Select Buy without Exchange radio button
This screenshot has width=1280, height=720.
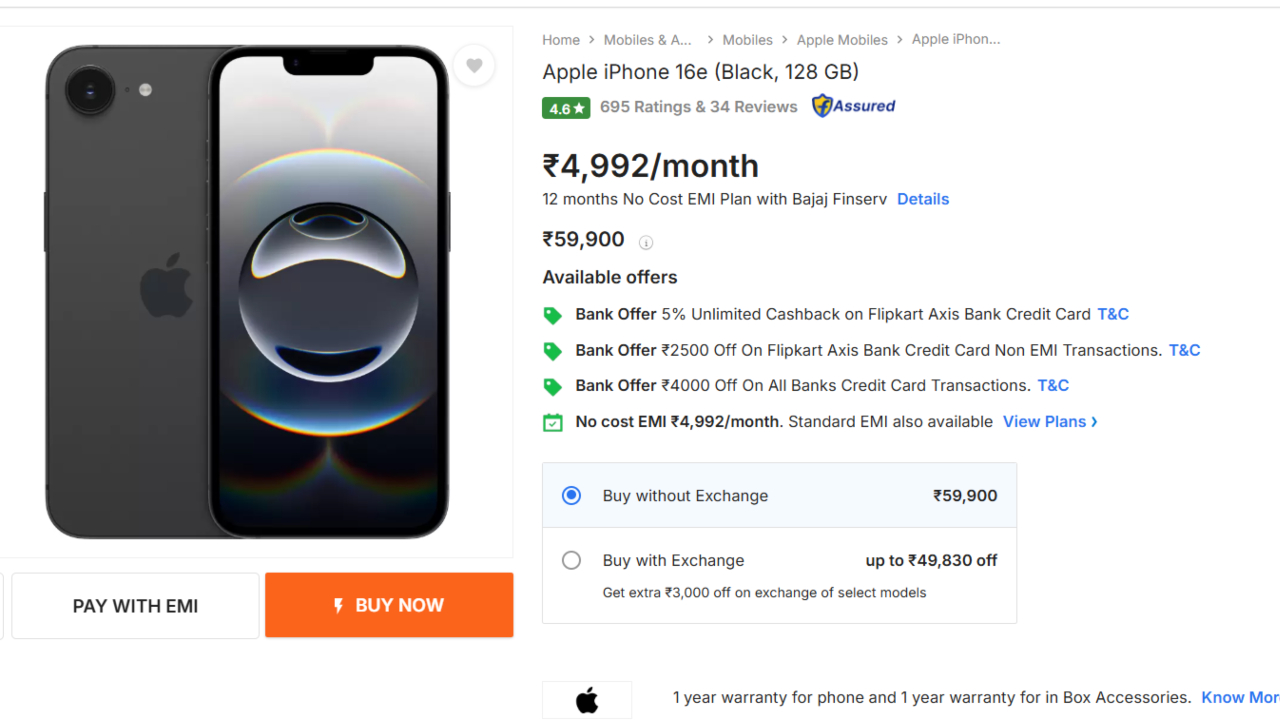(571, 496)
